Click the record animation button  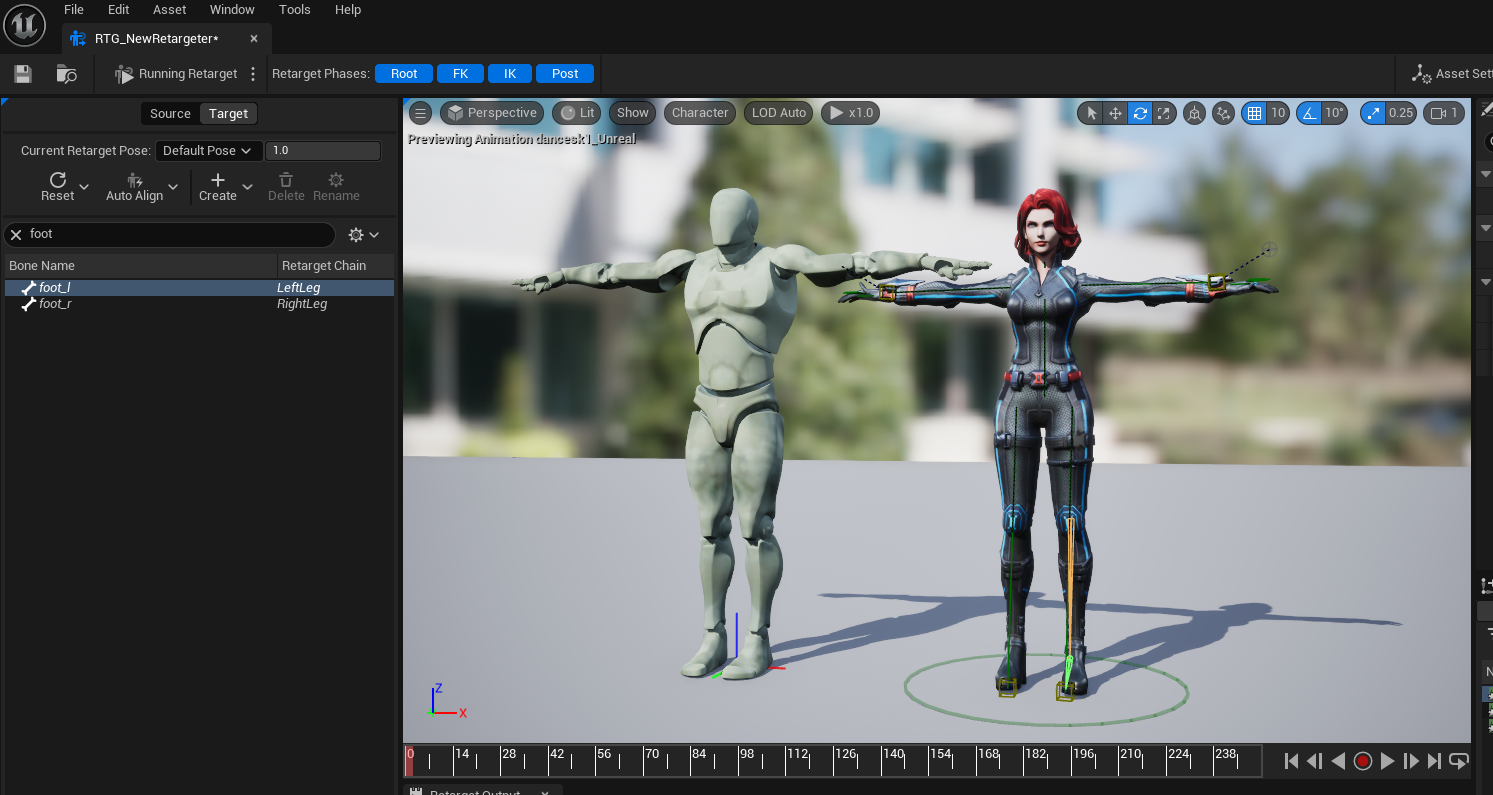(x=1362, y=761)
